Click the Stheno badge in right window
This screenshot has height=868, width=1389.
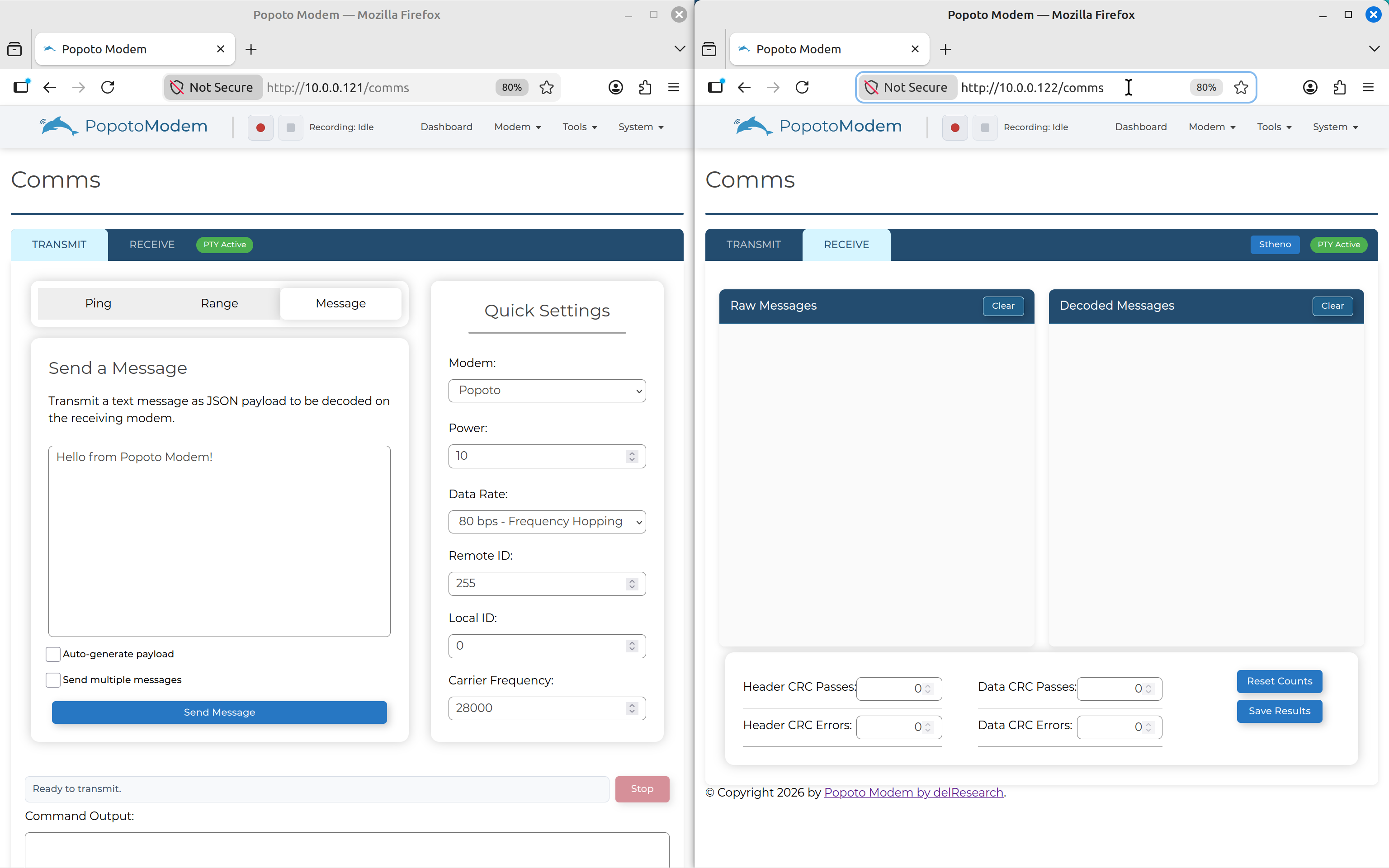(x=1275, y=245)
